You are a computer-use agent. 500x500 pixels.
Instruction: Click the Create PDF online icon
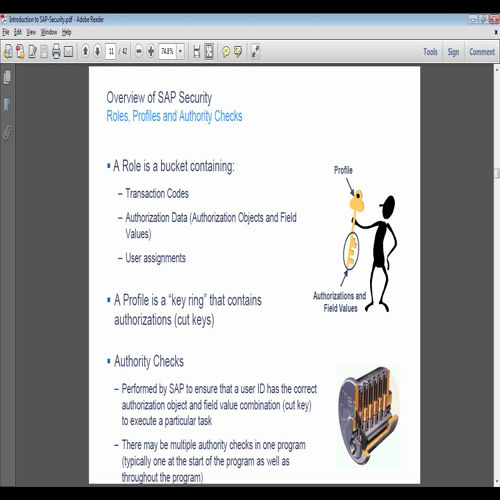(x=20, y=52)
